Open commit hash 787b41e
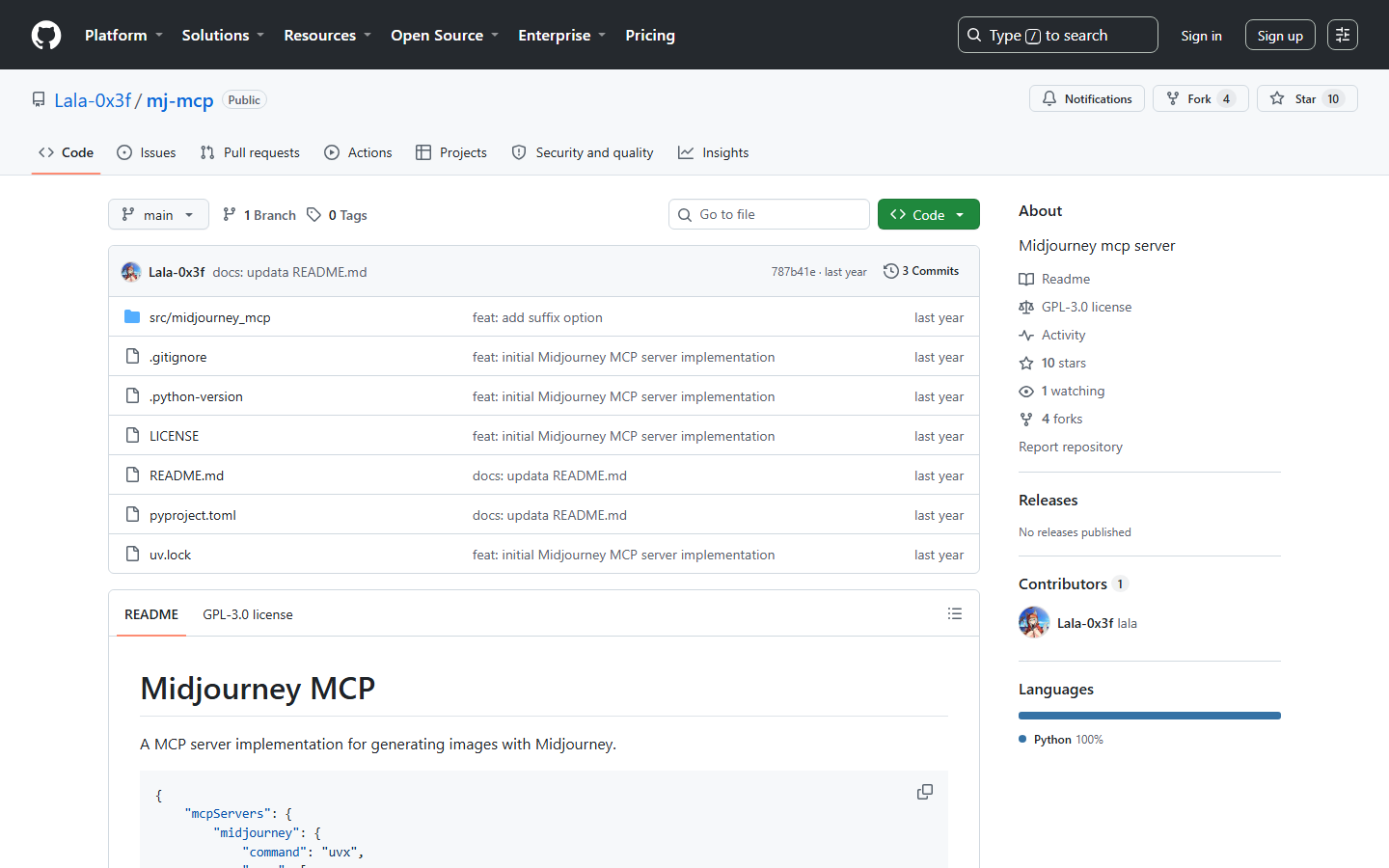1389x868 pixels. (793, 272)
